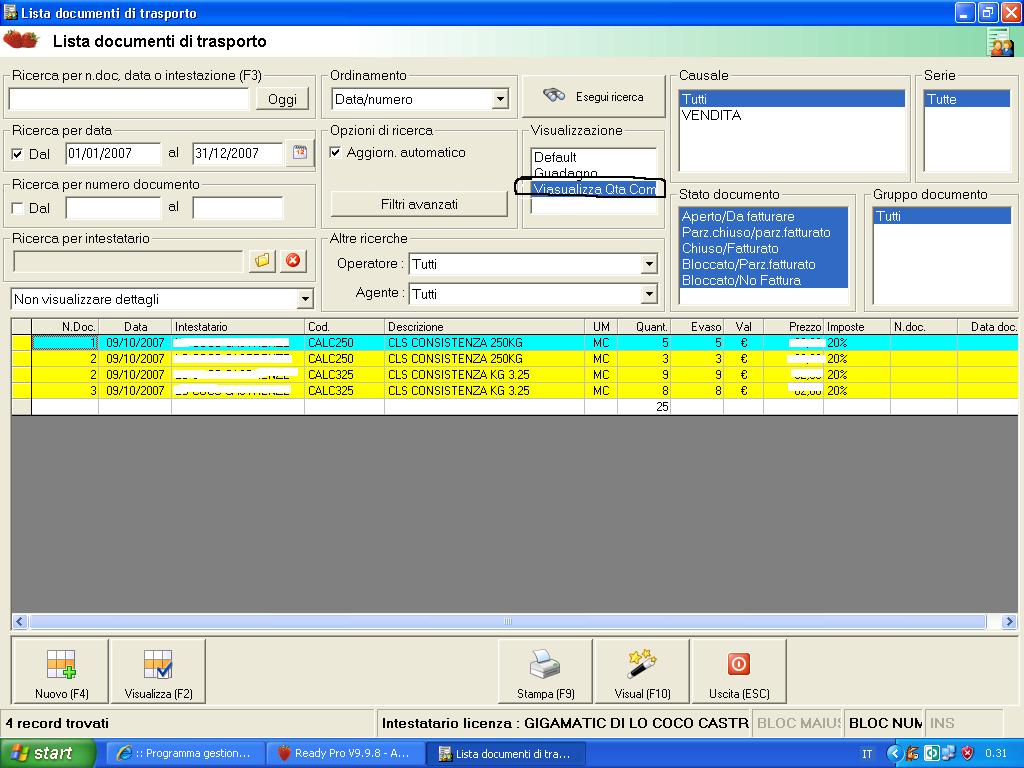Run search with Esegui ricerca binoculars
The image size is (1024, 768).
point(593,97)
